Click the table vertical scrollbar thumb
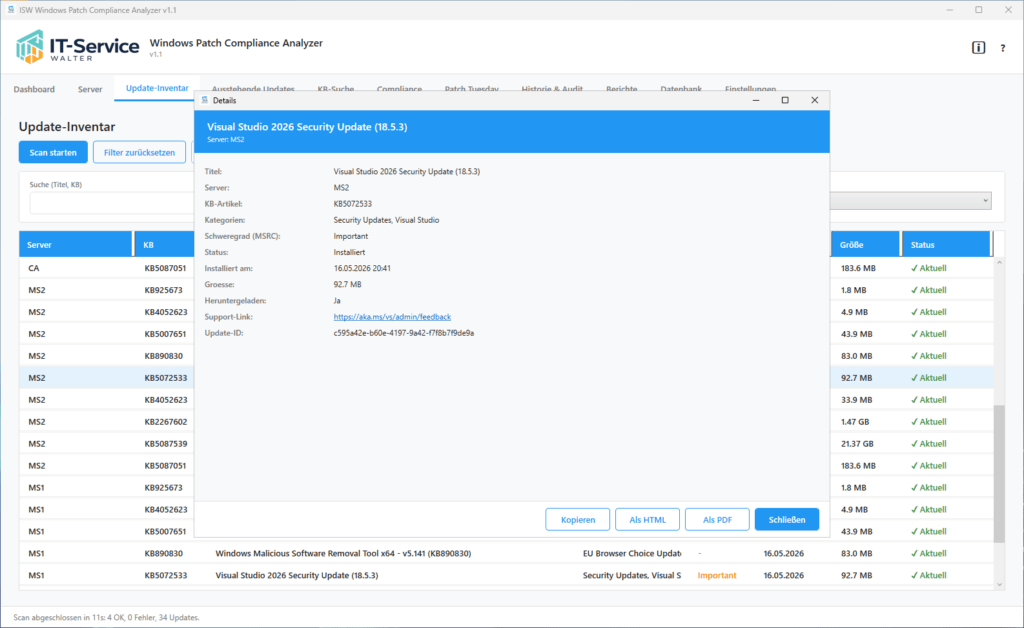1024x628 pixels. click(999, 473)
